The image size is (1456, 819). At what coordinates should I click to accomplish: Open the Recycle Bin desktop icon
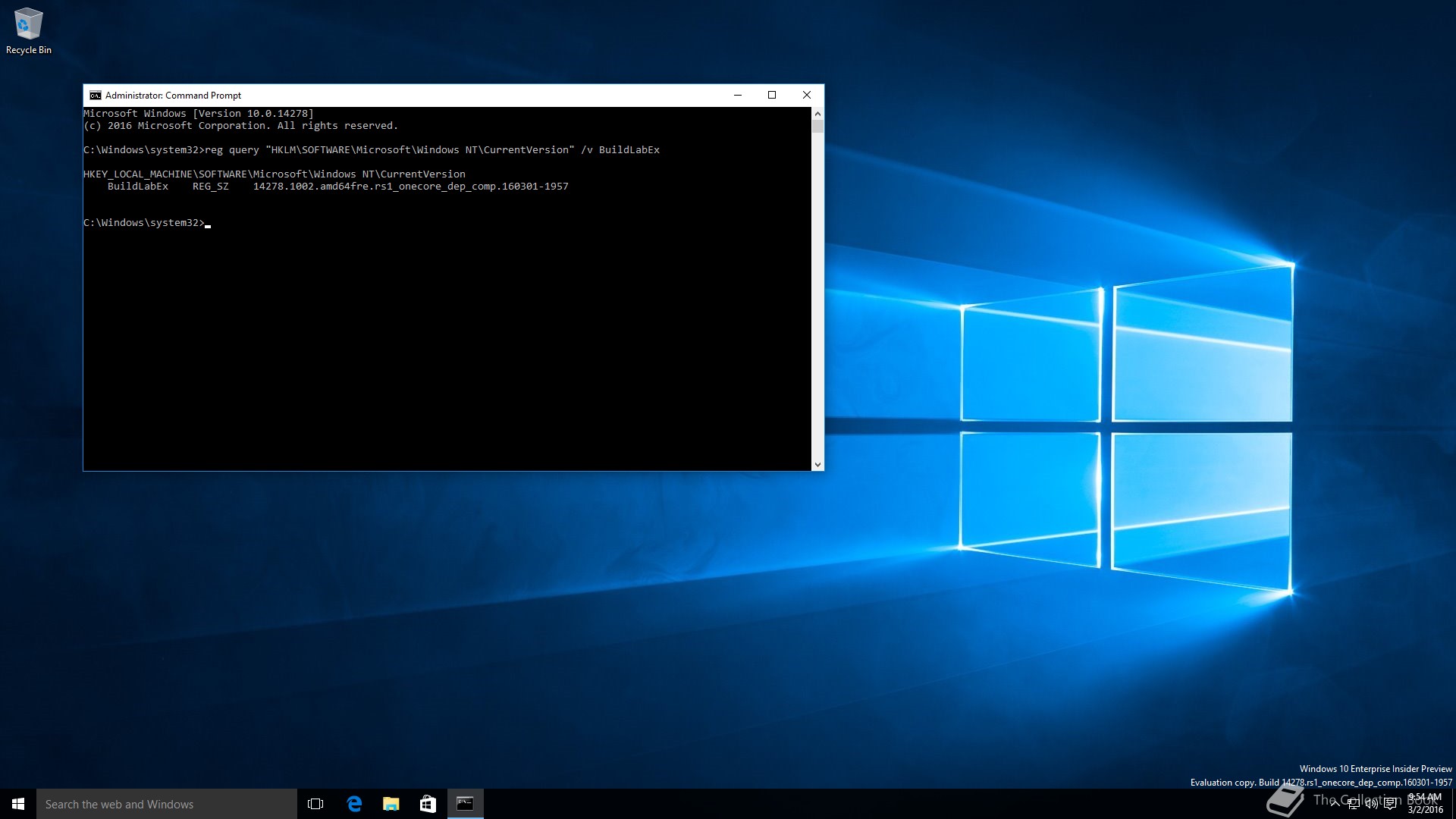[x=28, y=31]
